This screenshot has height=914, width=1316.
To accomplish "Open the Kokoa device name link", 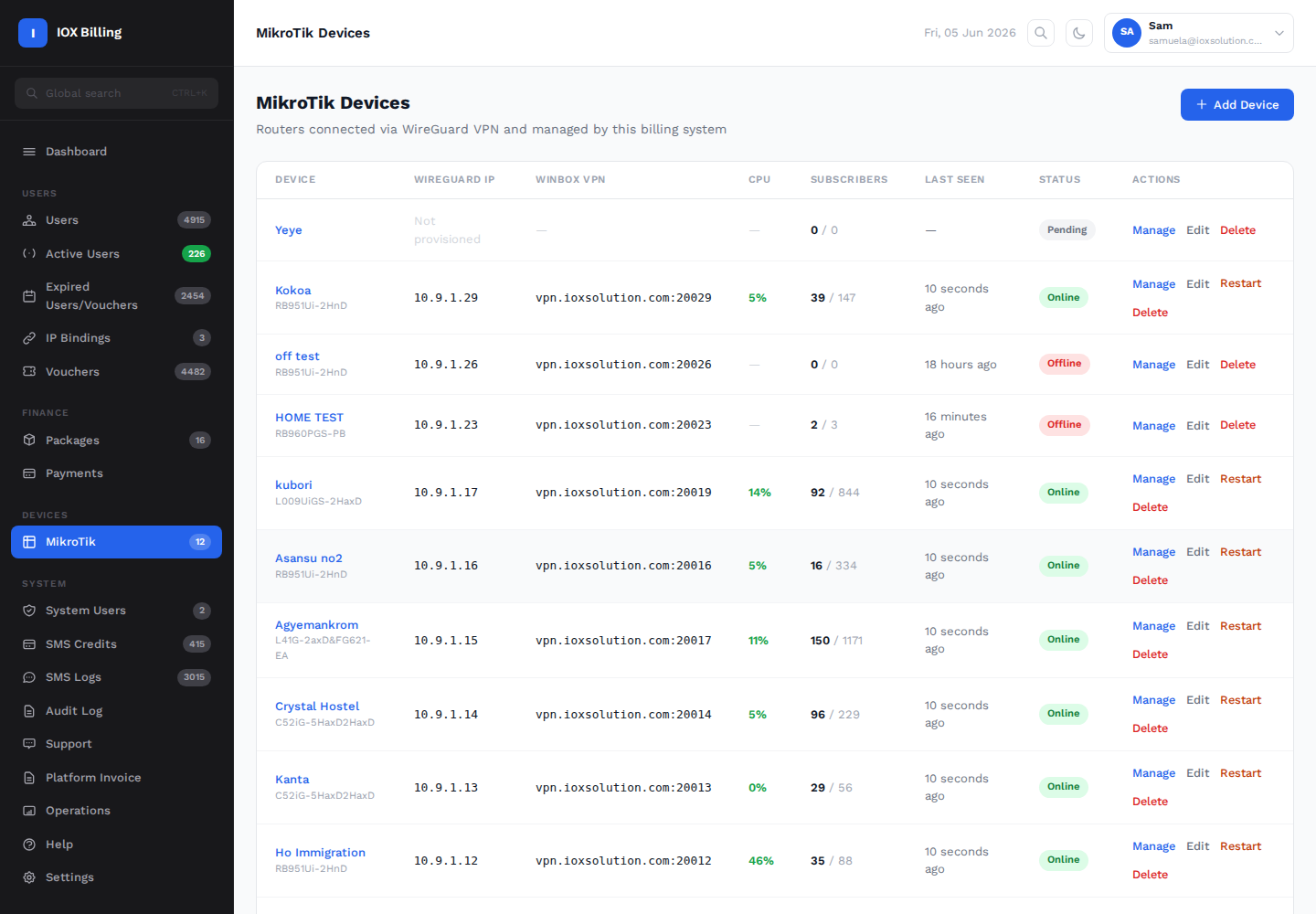I will 292,291.
